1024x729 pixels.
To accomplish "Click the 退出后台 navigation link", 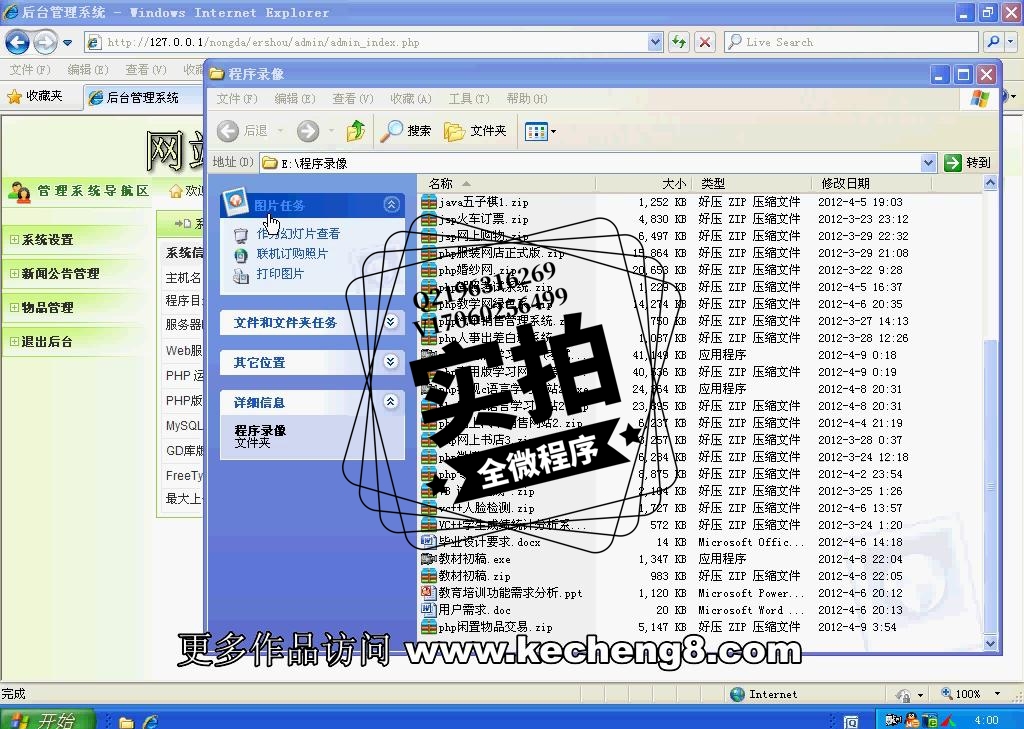I will click(47, 342).
